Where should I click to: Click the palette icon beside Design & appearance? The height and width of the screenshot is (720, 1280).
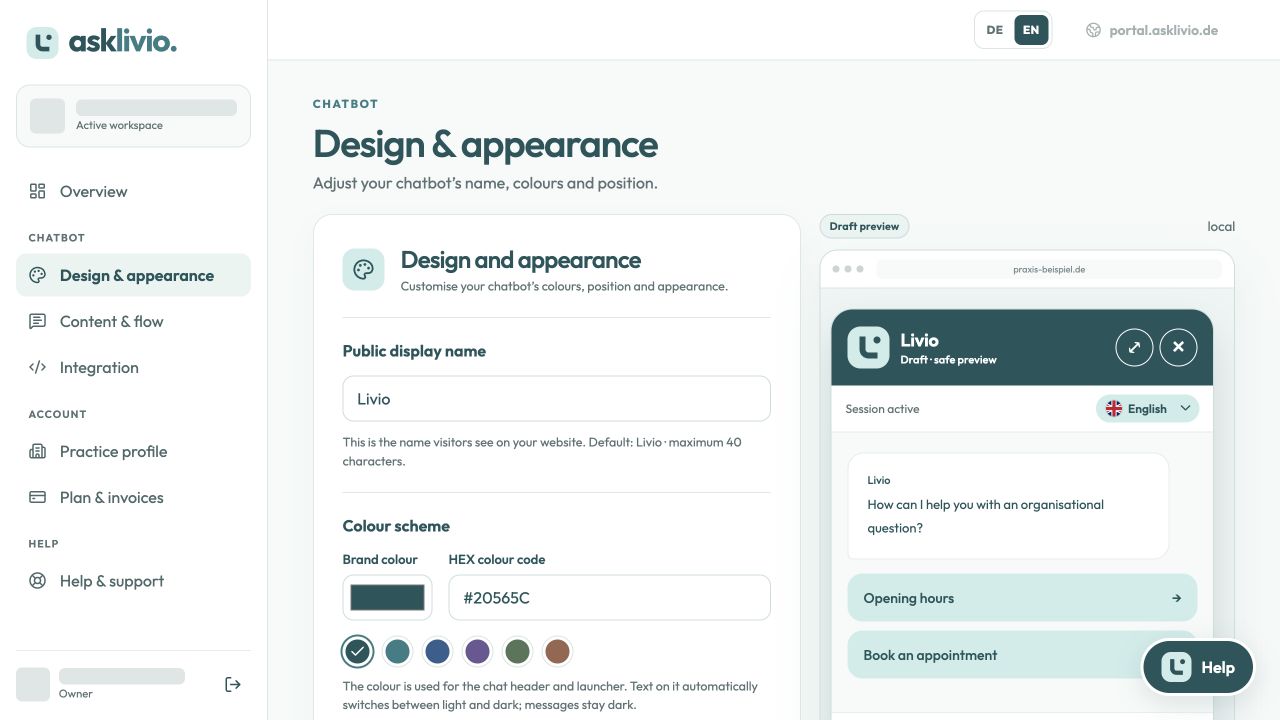pyautogui.click(x=38, y=275)
